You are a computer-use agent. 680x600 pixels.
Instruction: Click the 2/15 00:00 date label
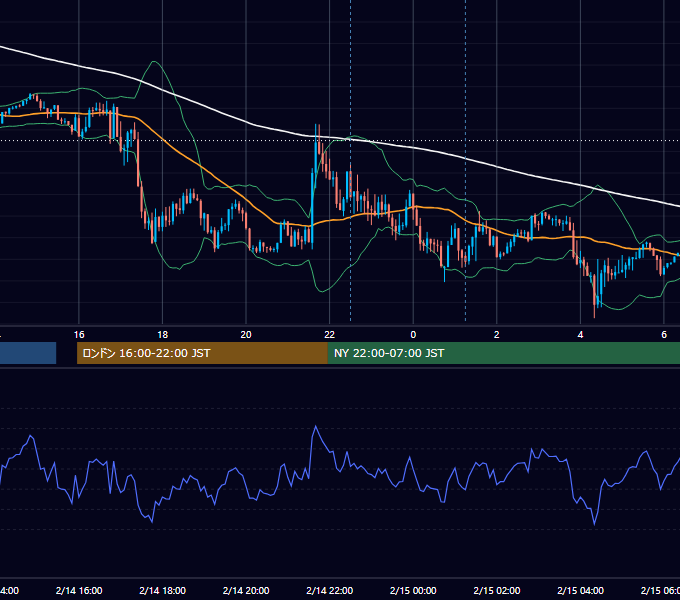(x=413, y=590)
